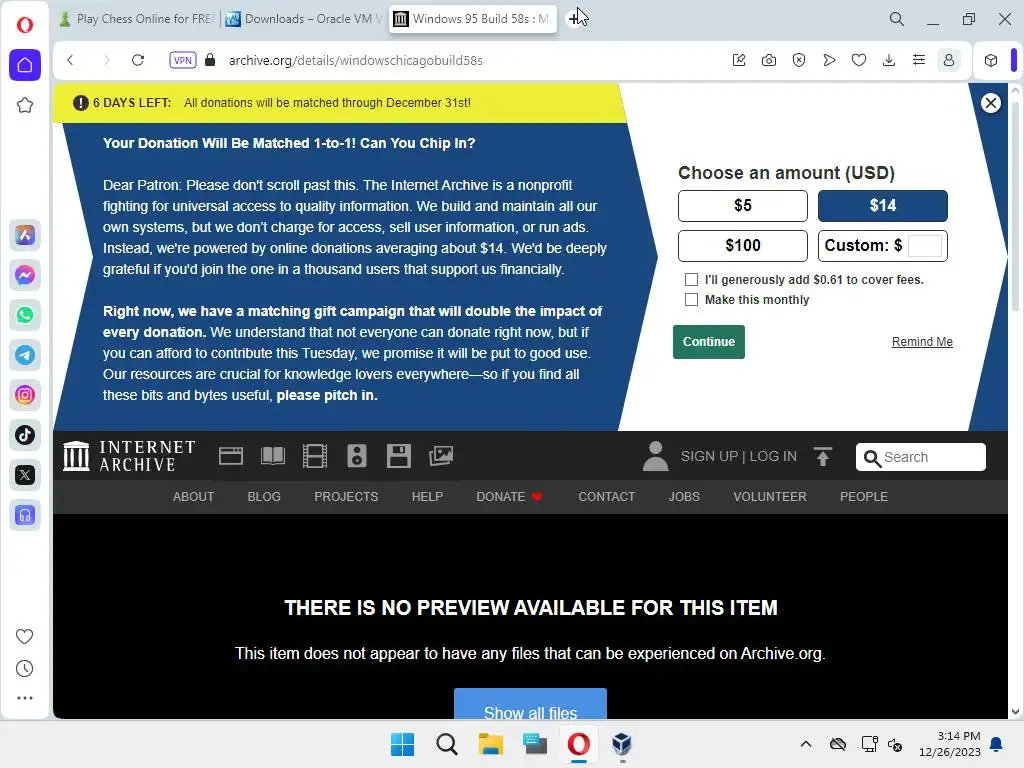This screenshot has height=768, width=1024.
Task: Launch Aria AI from sidebar
Action: (25, 235)
